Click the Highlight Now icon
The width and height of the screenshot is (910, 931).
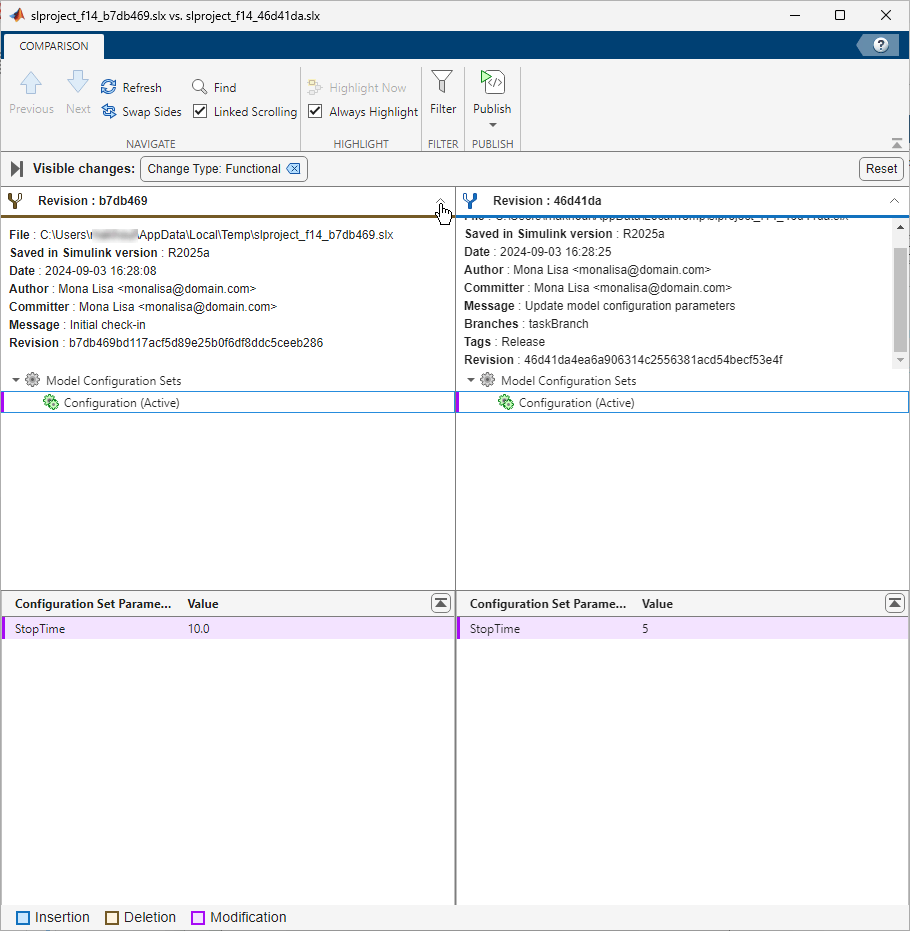click(315, 87)
